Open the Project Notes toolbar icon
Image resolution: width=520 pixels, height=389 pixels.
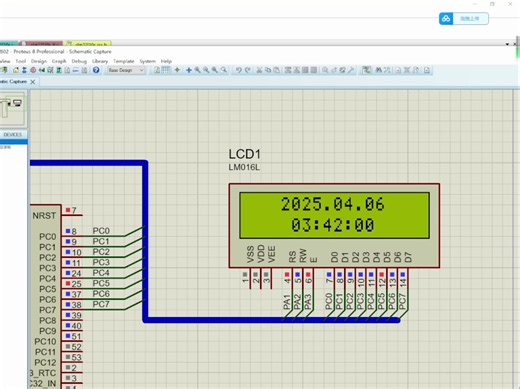[85, 70]
